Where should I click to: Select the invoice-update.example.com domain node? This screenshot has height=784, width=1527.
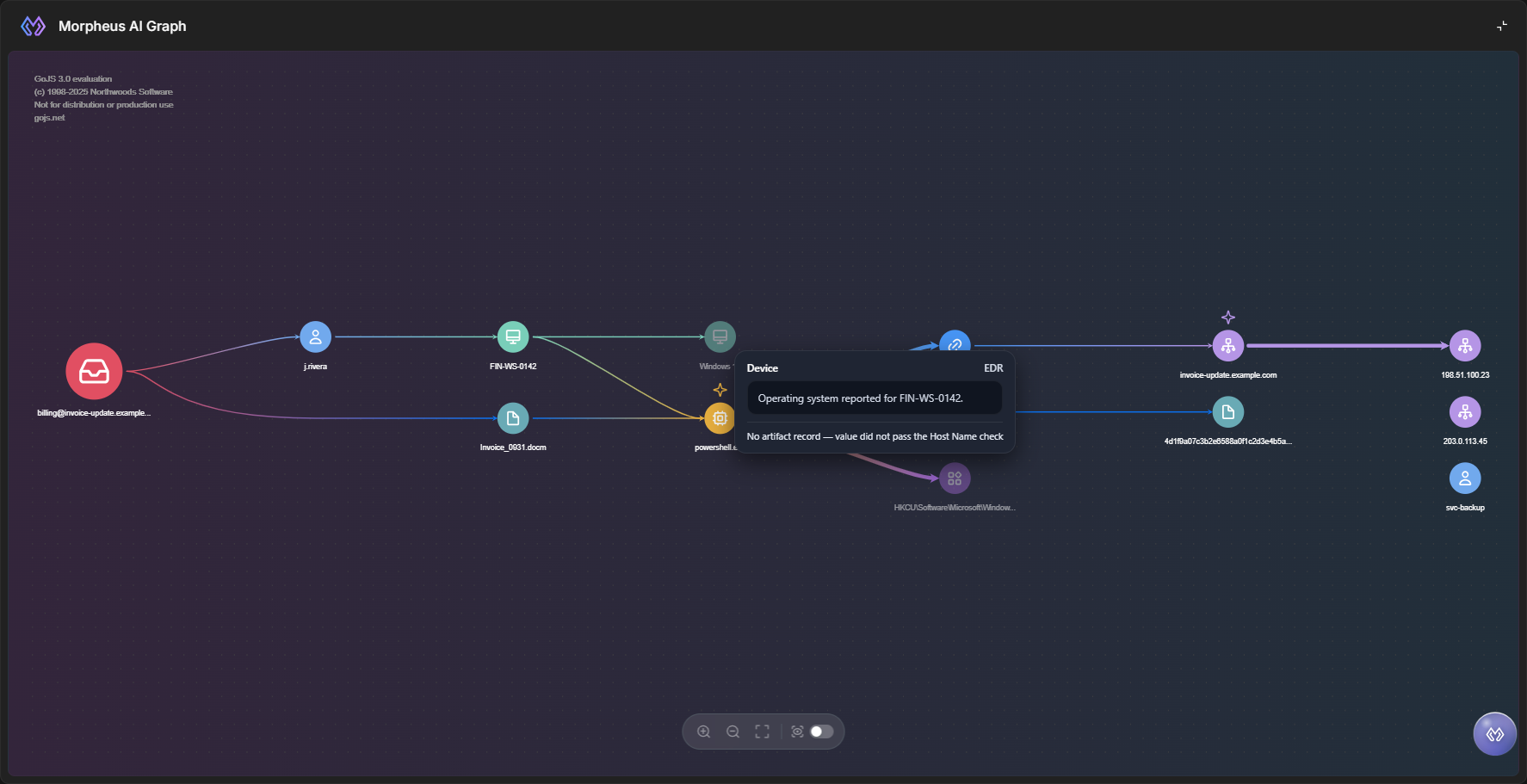[1228, 346]
